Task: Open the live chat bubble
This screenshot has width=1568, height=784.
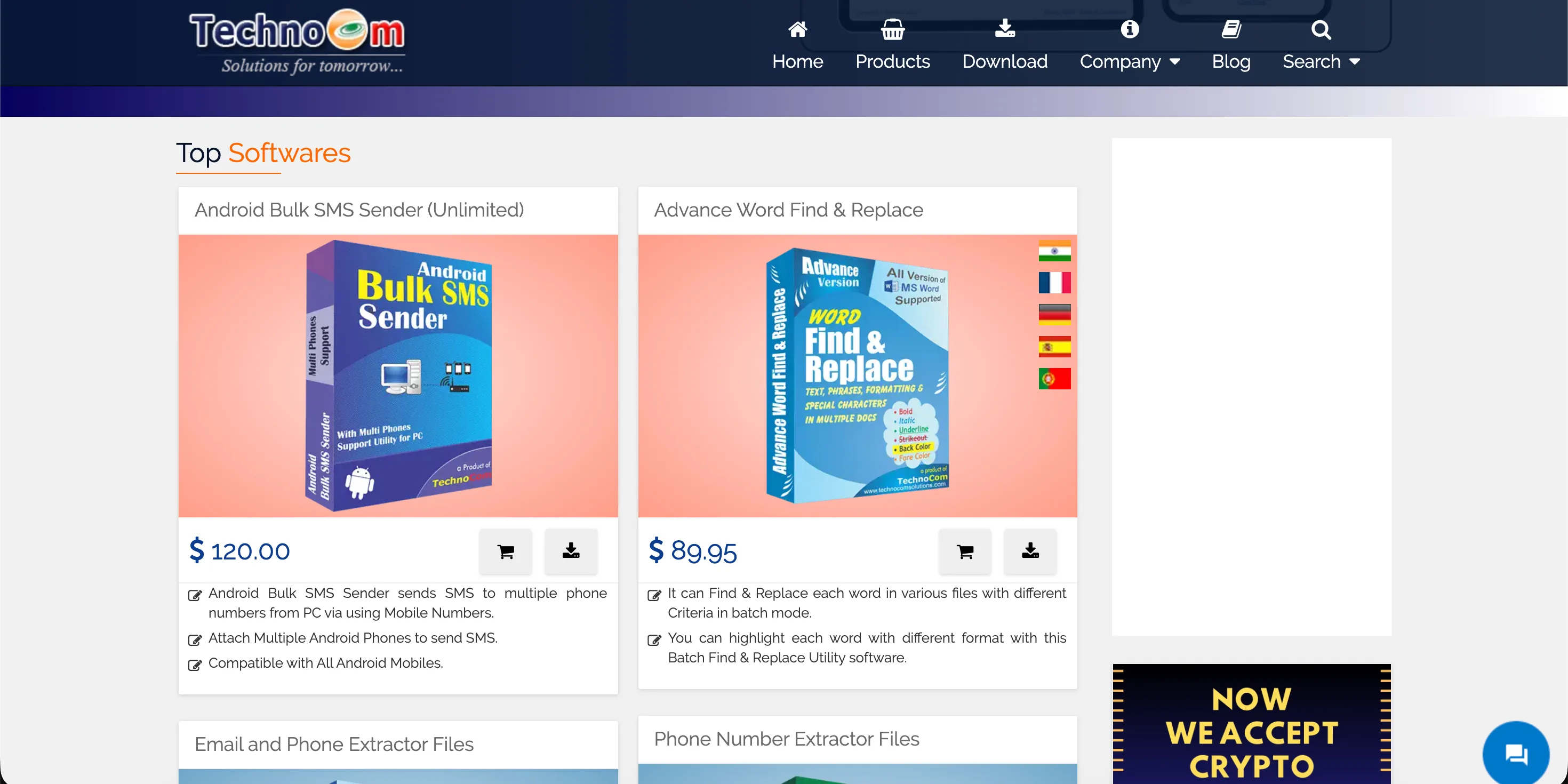Action: 1516,754
